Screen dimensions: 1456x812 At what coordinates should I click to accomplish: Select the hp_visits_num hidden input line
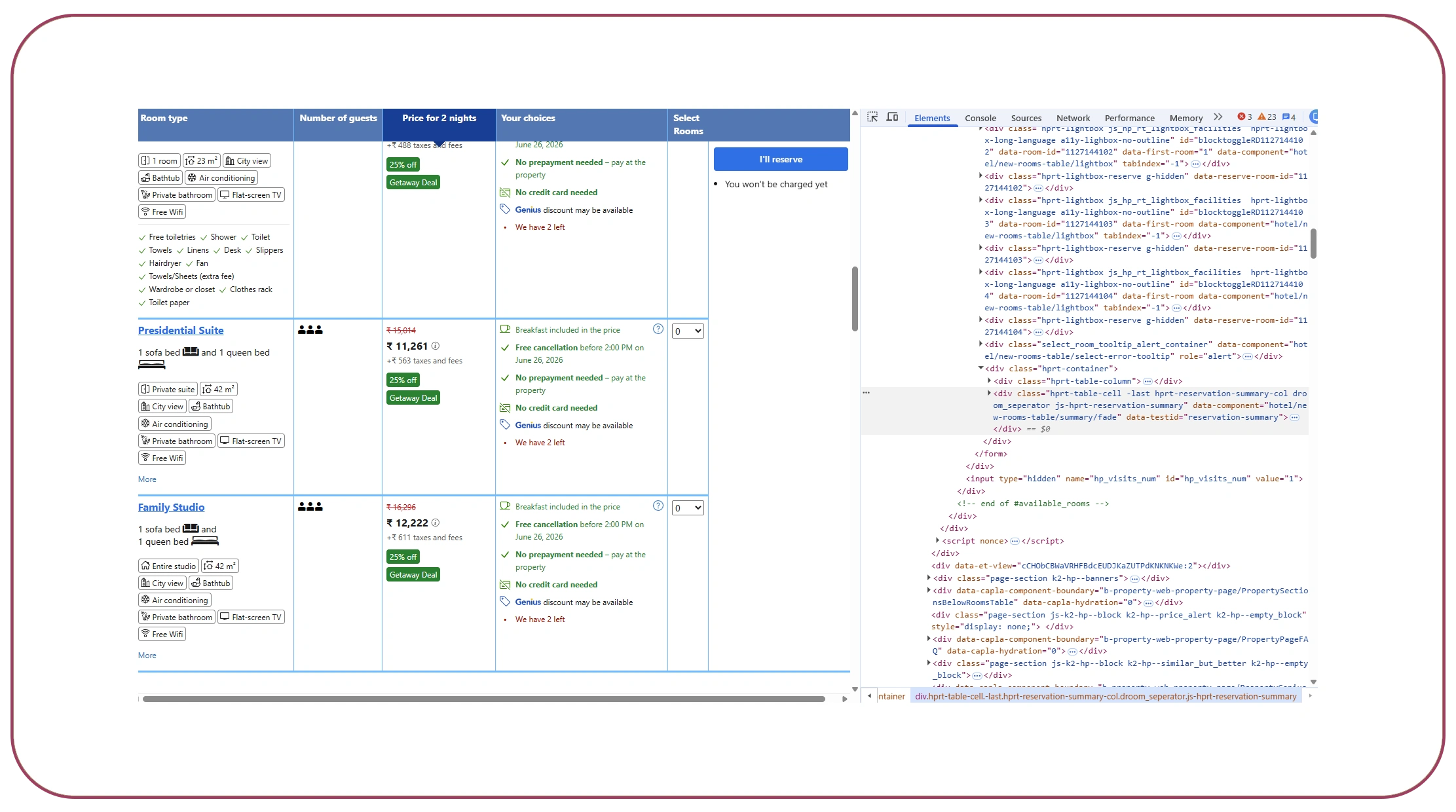[x=1134, y=479]
